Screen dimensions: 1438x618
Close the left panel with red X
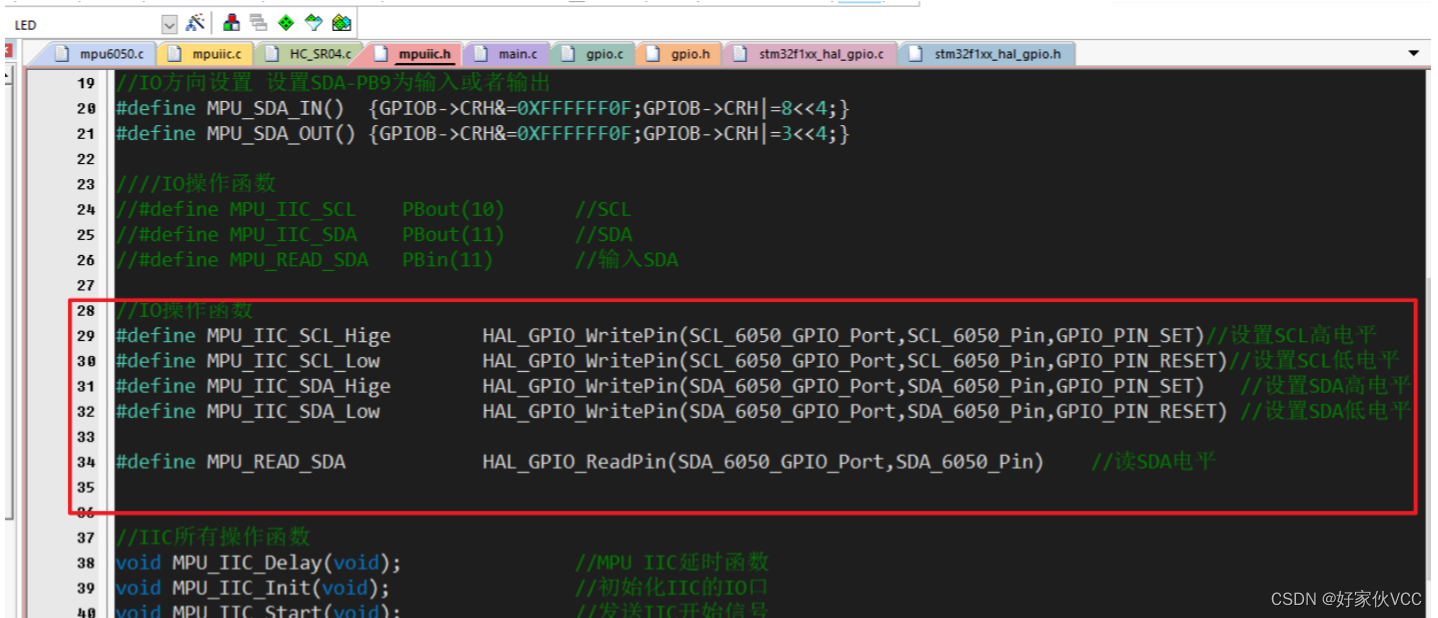(x=6, y=49)
